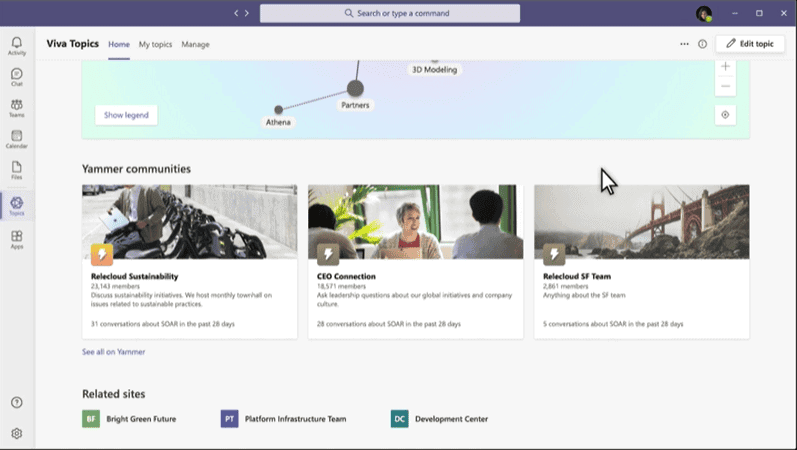Click the info icon beside Edit topic
The width and height of the screenshot is (797, 450).
click(x=702, y=44)
